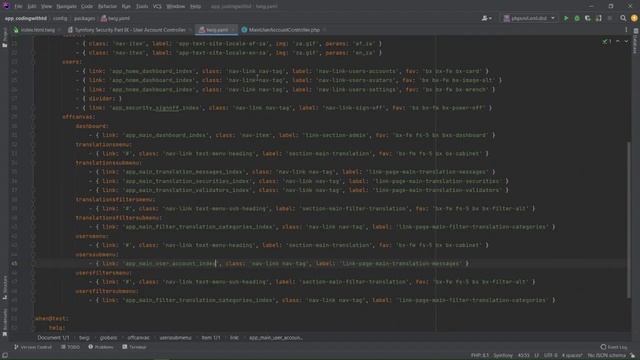Open the Code With Me user icon
Image resolution: width=640 pixels, height=360 pixels.
484,18
